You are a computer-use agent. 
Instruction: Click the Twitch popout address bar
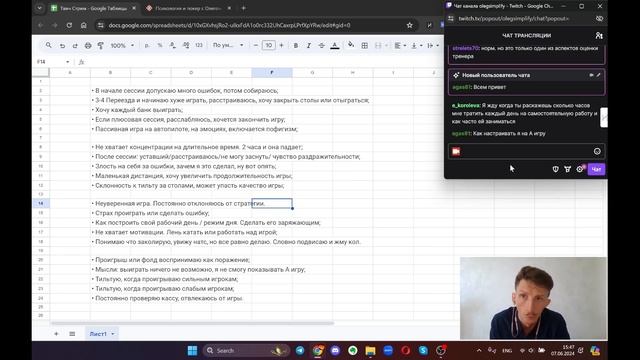pos(514,19)
